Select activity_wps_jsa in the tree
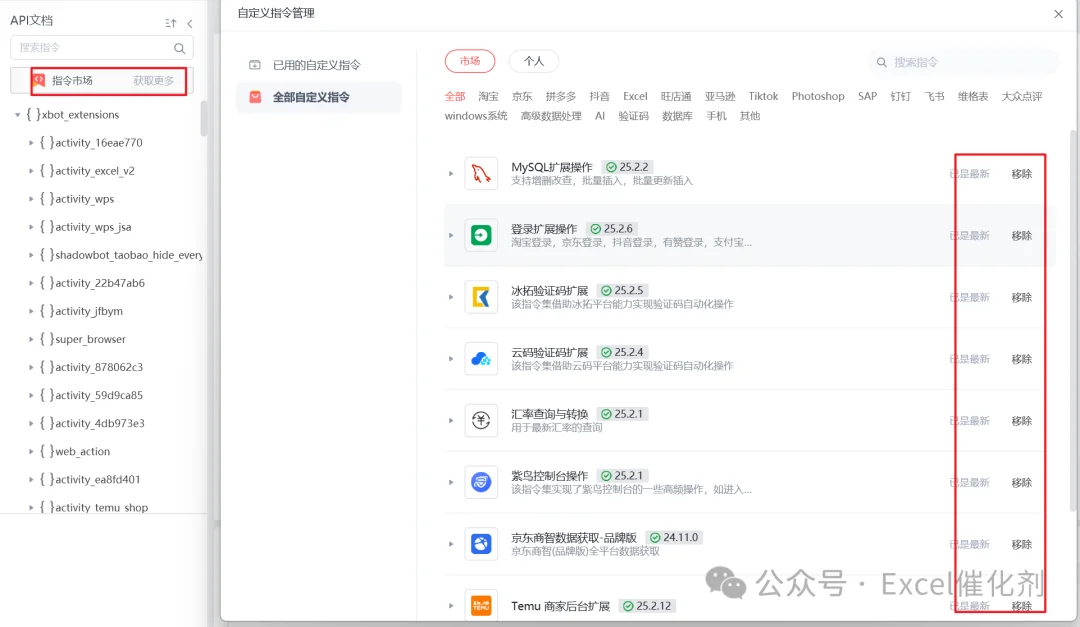This screenshot has height=627, width=1080. coord(93,227)
